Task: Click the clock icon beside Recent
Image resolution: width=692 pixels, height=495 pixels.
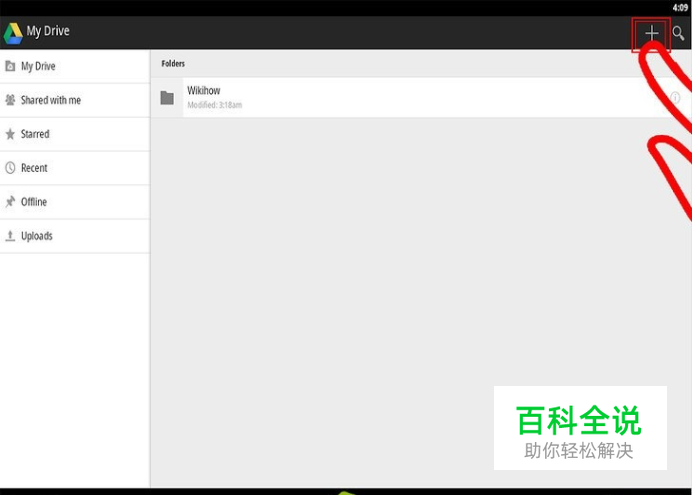Action: (10, 168)
